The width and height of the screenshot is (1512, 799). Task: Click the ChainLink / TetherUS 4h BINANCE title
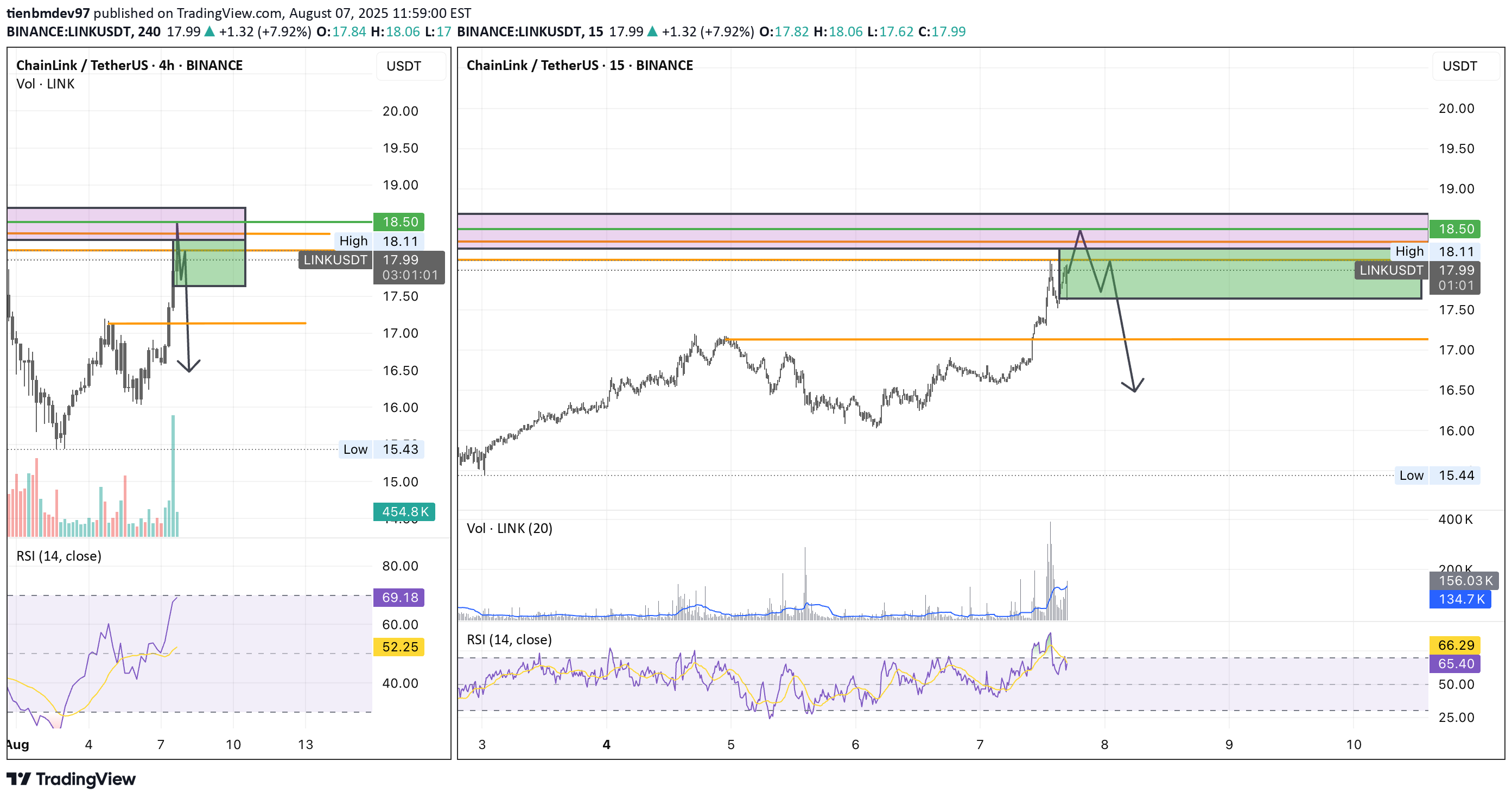129,65
